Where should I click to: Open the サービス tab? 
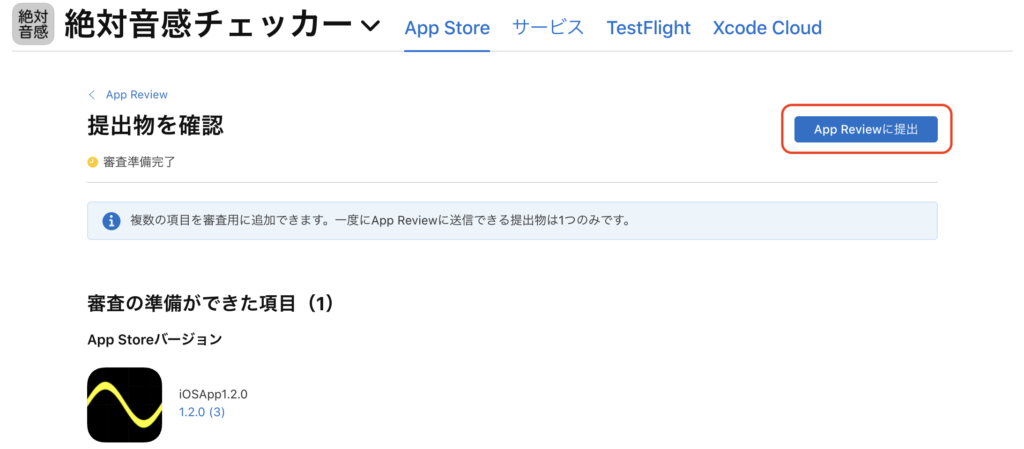tap(548, 28)
